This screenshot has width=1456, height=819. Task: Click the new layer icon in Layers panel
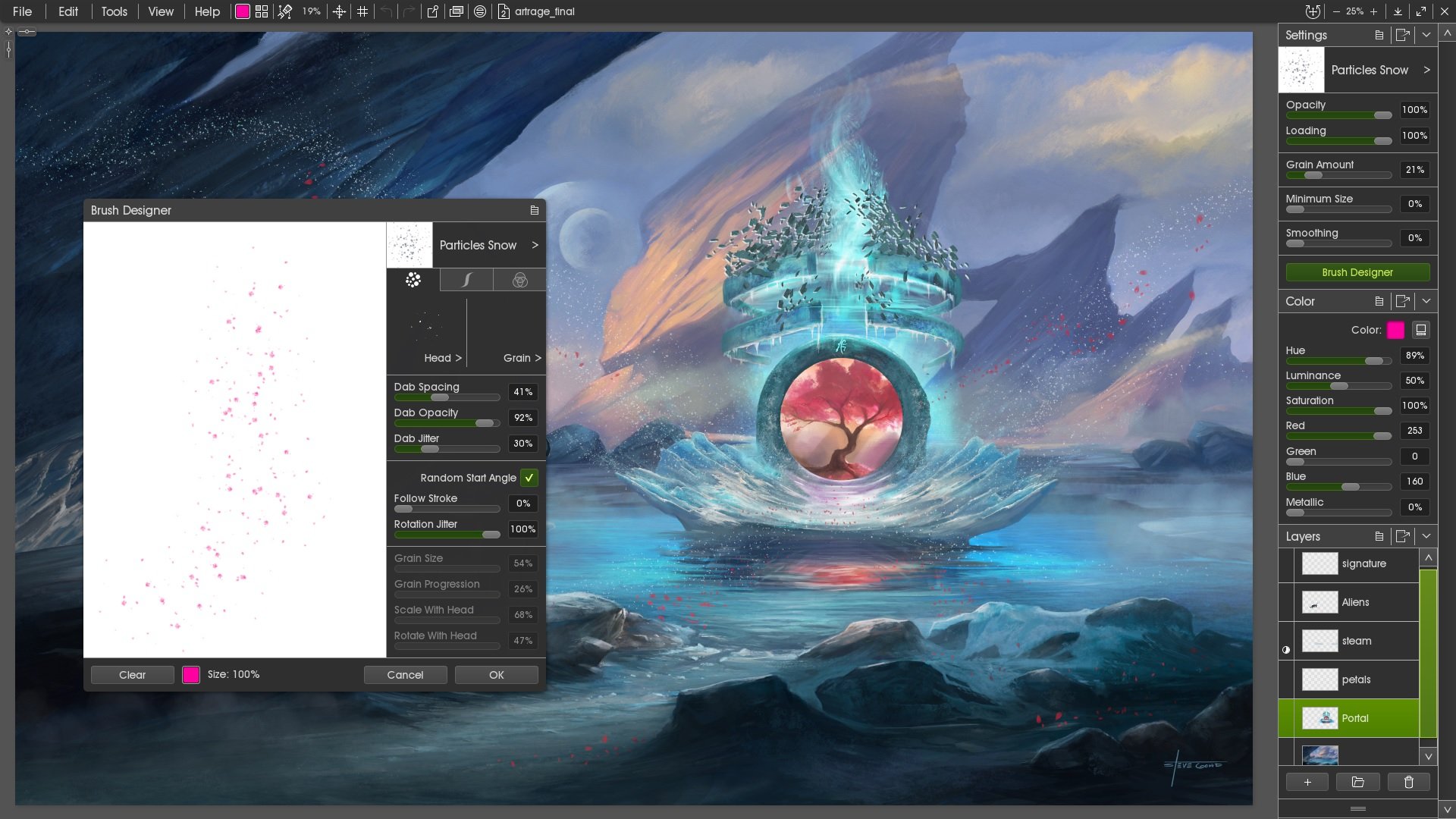[1307, 781]
